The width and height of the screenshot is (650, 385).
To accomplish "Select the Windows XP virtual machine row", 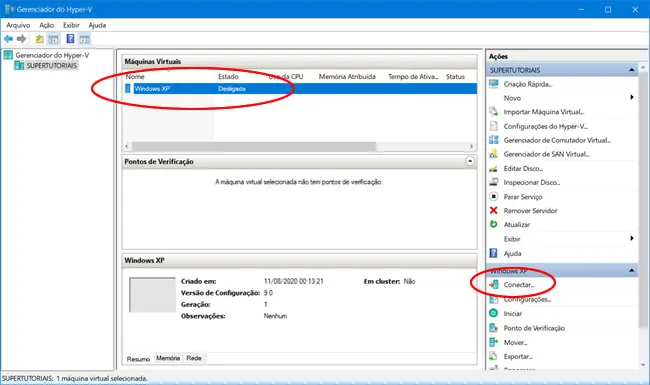I will [x=301, y=89].
